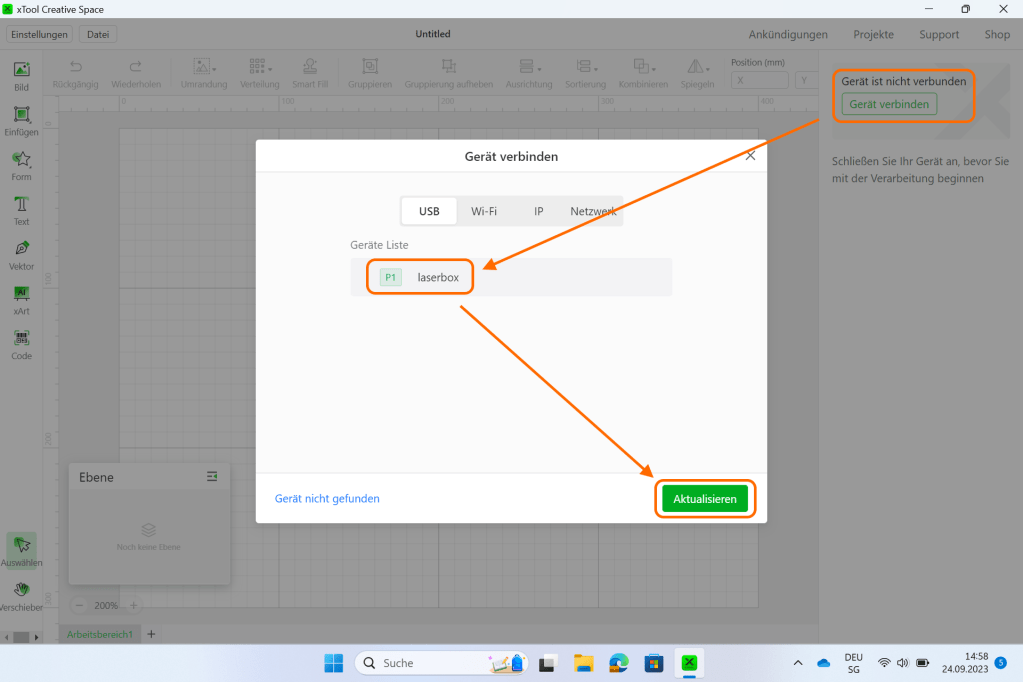Choose the Form shape tool

[21, 165]
